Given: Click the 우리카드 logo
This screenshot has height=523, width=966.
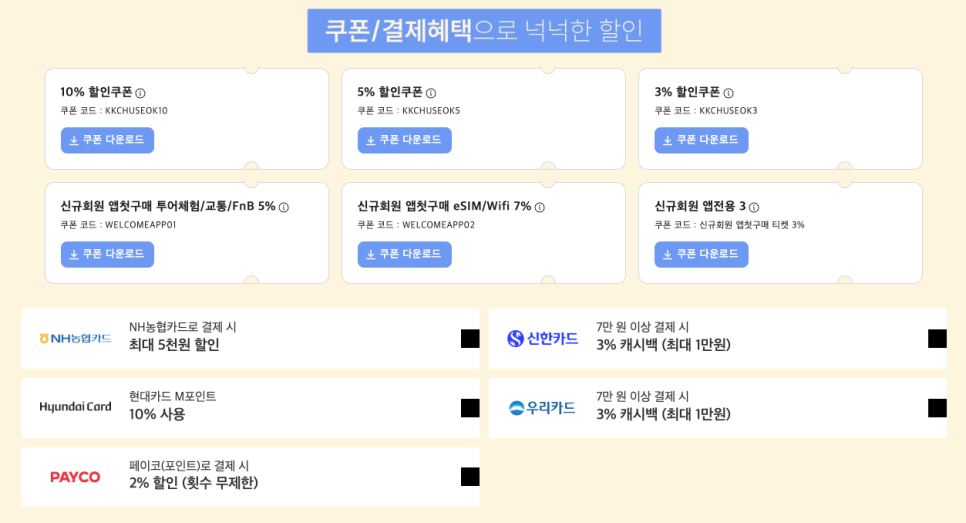Looking at the screenshot, I should coord(542,407).
